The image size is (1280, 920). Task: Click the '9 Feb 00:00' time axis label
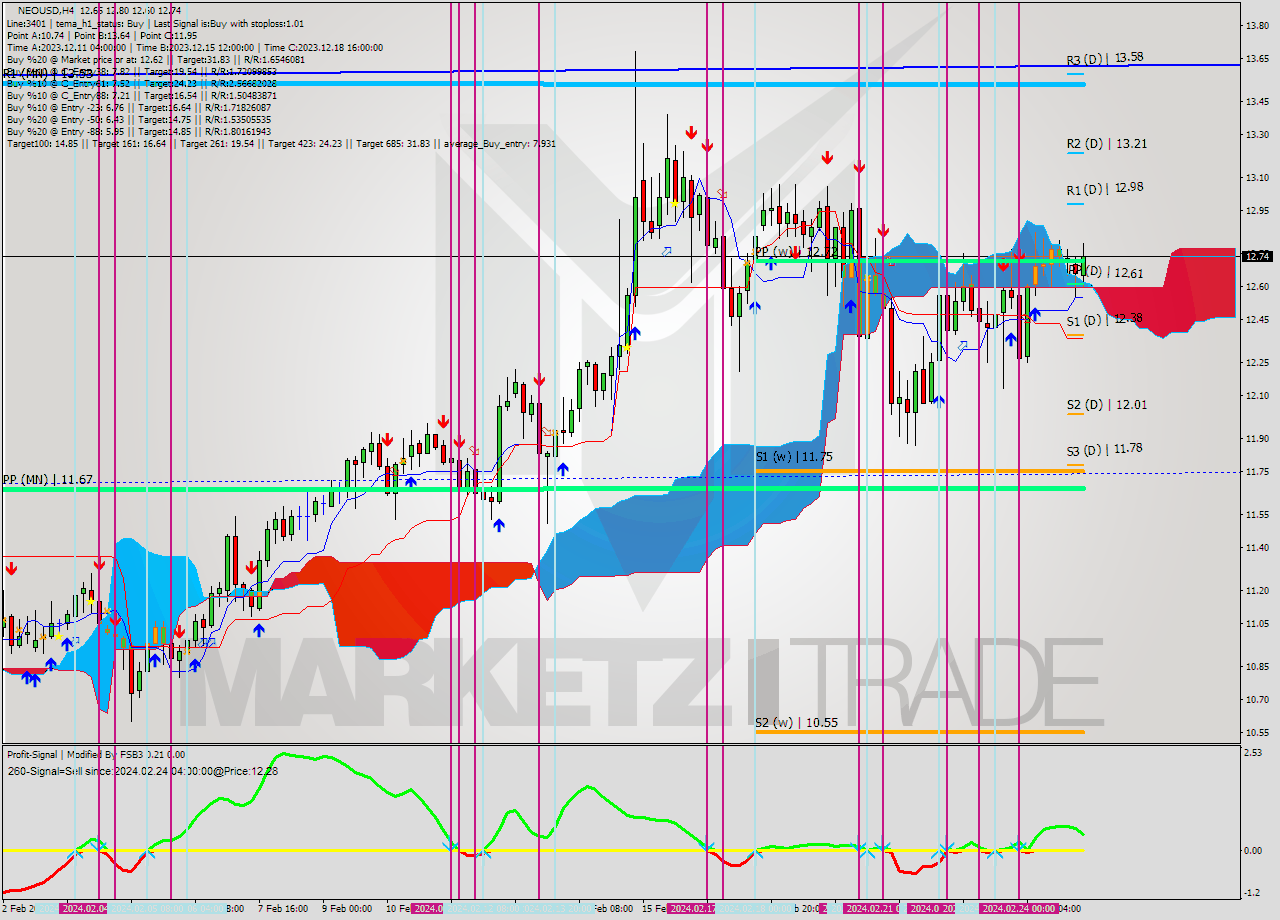pos(346,908)
